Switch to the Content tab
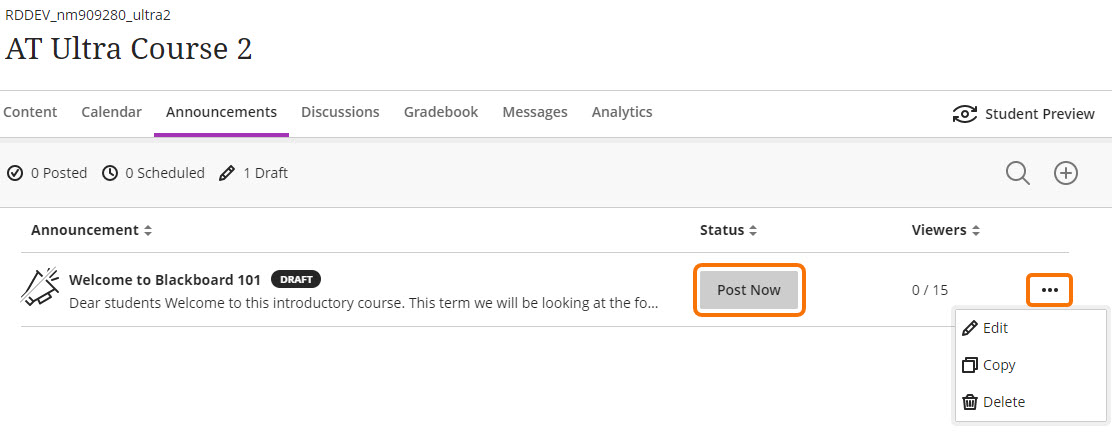The width and height of the screenshot is (1112, 434). point(30,112)
